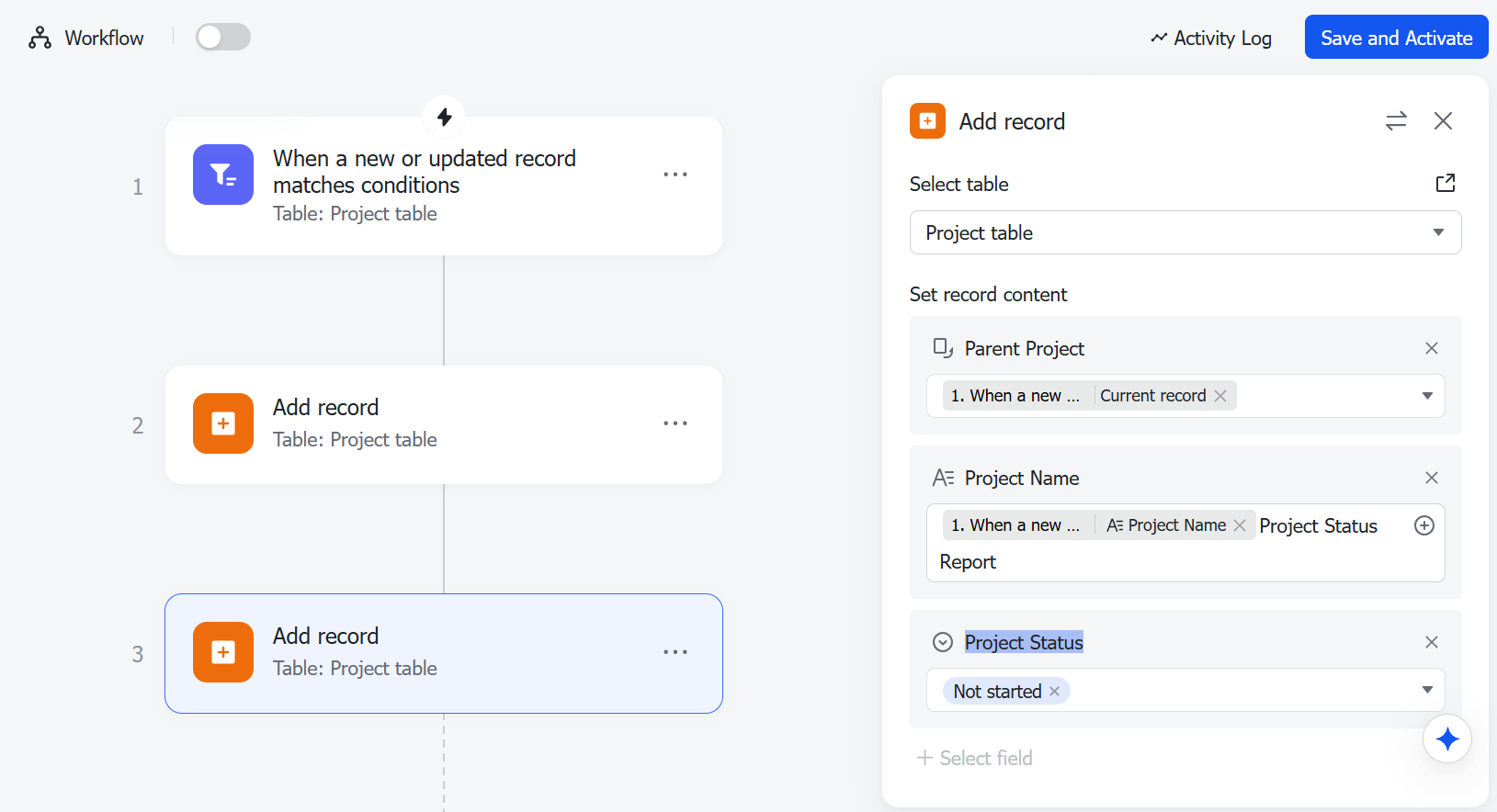Click the Add record icon in panel header

pos(927,121)
